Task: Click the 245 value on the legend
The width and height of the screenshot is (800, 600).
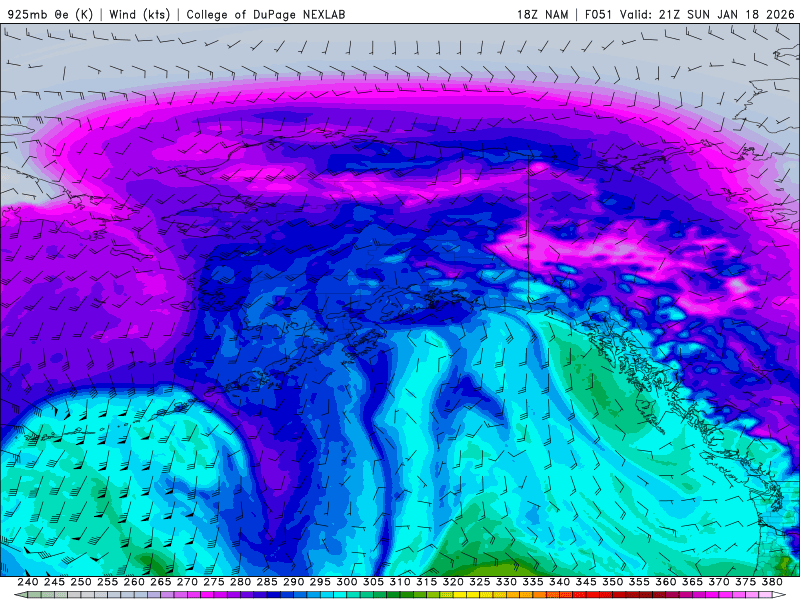Action: coord(54,582)
